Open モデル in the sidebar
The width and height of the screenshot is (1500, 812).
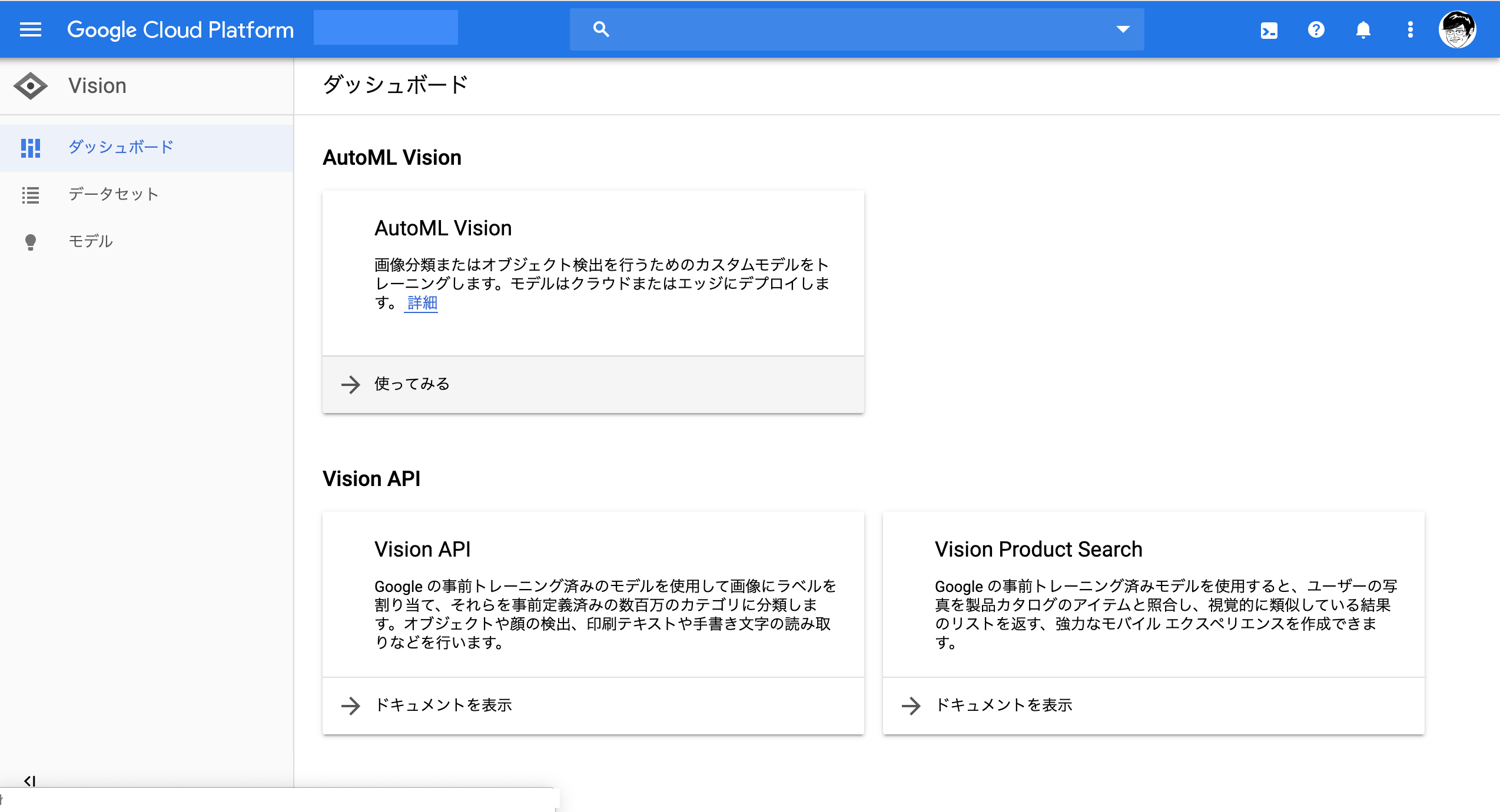coord(147,242)
